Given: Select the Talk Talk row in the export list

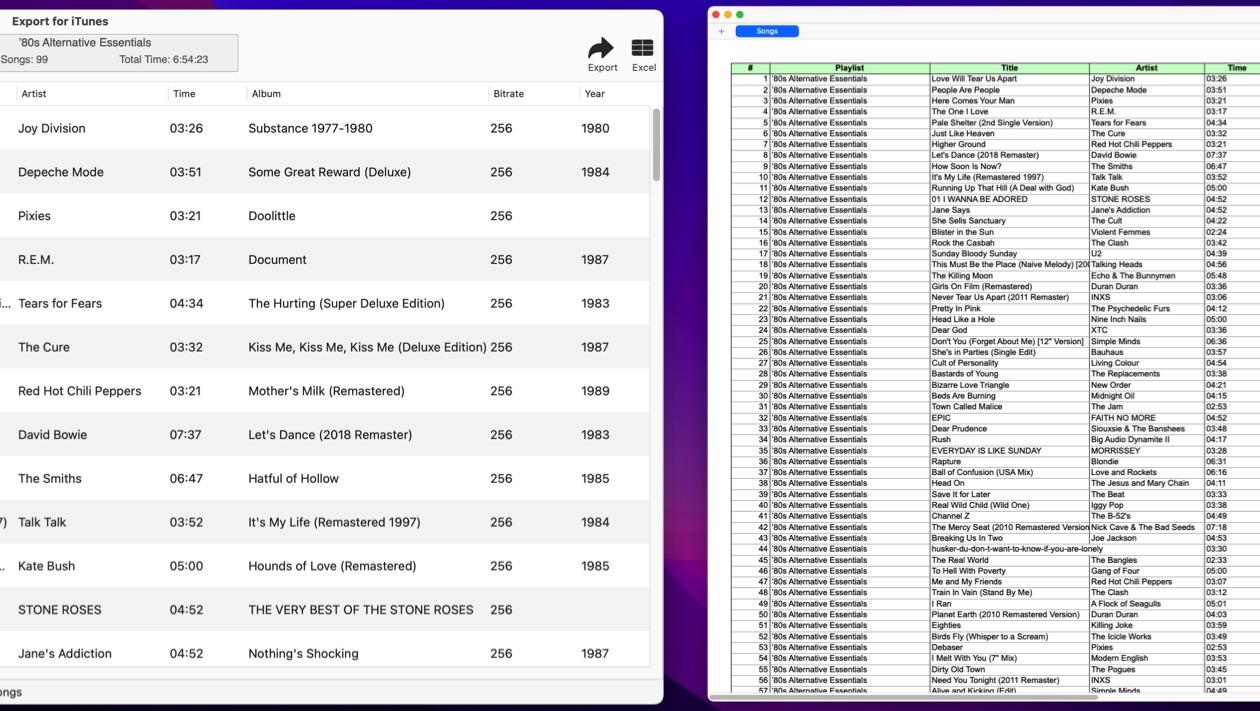Looking at the screenshot, I should pyautogui.click(x=325, y=522).
